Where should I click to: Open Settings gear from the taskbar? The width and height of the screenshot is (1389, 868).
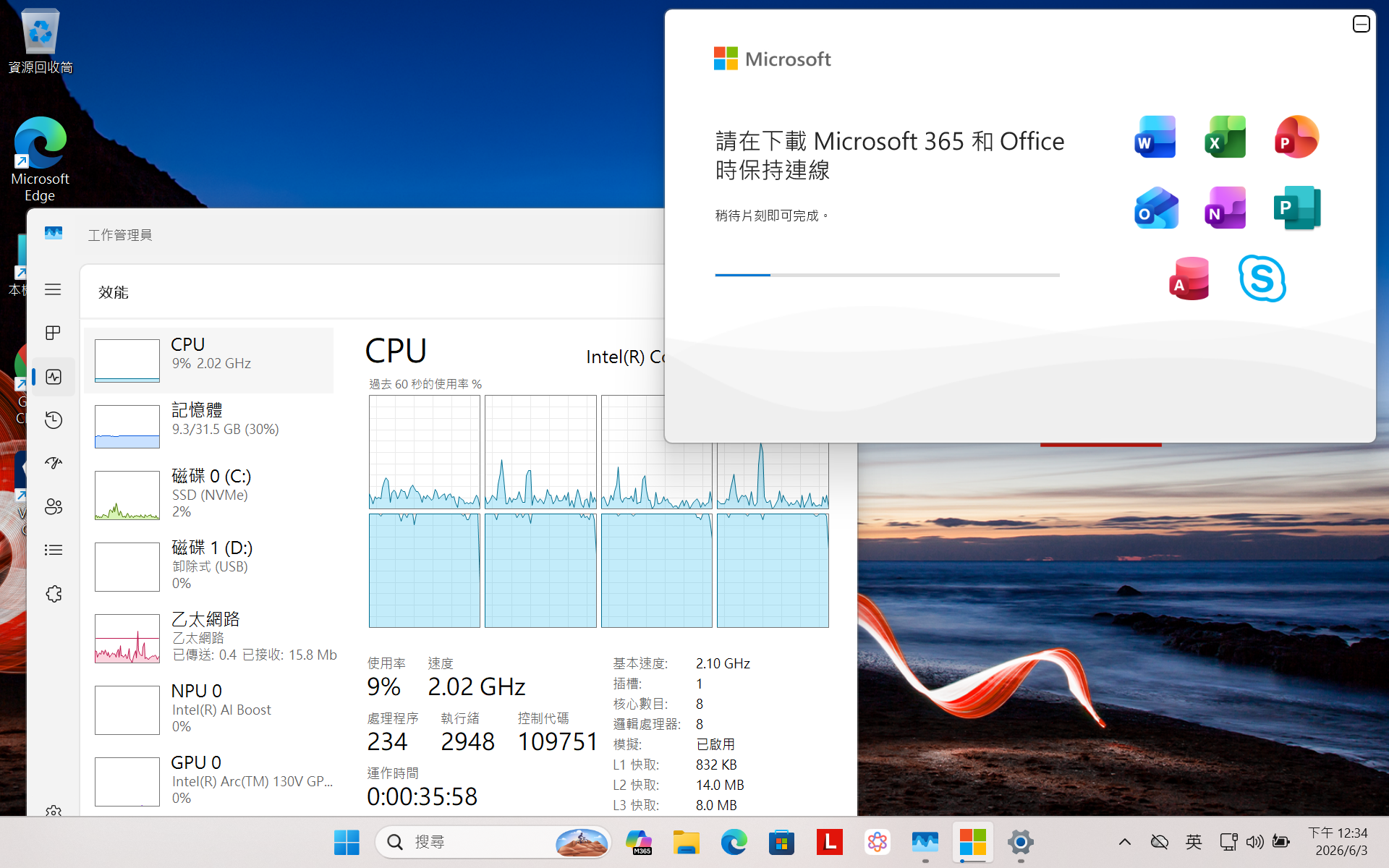click(1020, 842)
